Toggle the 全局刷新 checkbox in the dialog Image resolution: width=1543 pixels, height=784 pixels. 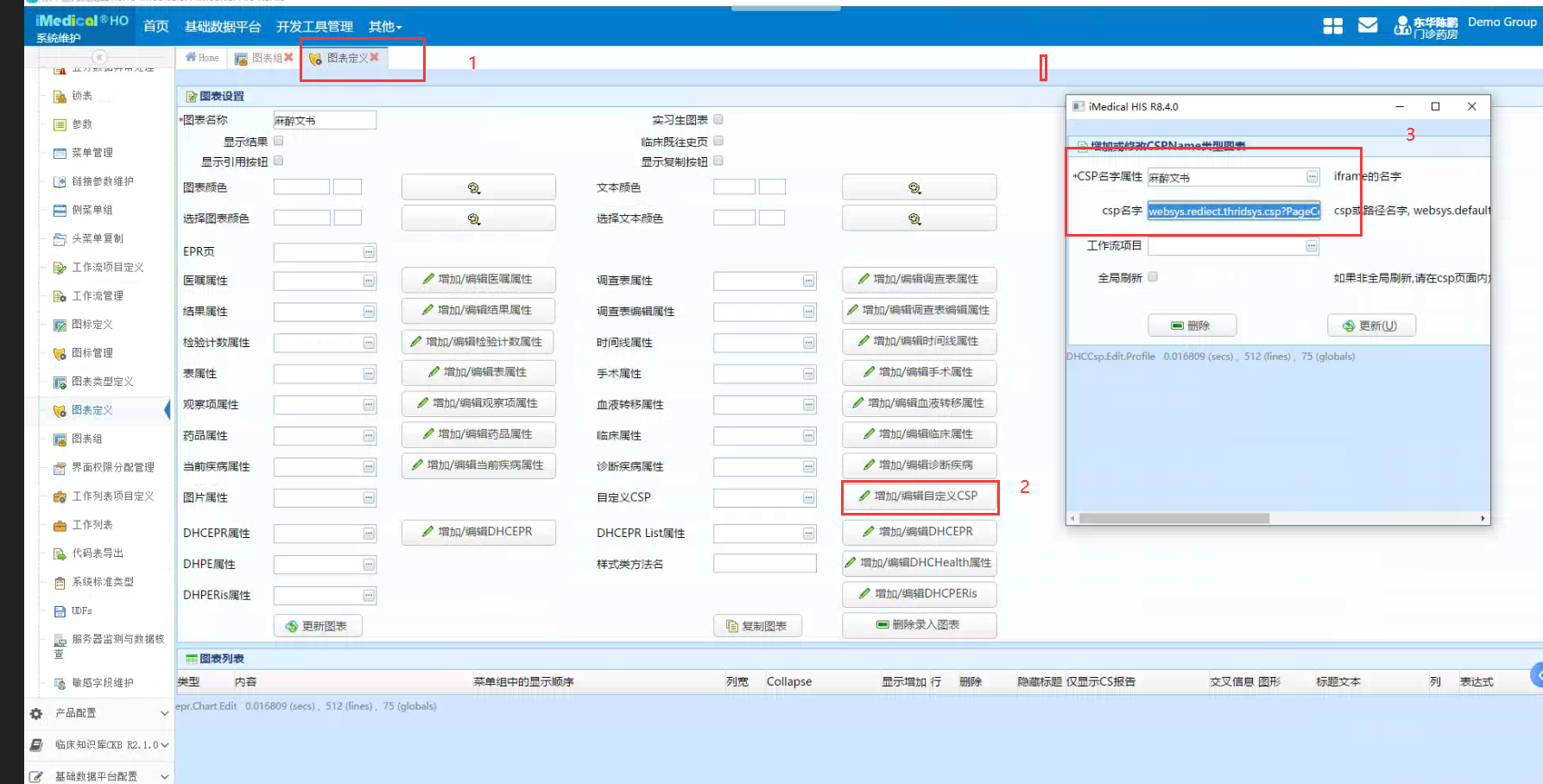tap(1153, 277)
